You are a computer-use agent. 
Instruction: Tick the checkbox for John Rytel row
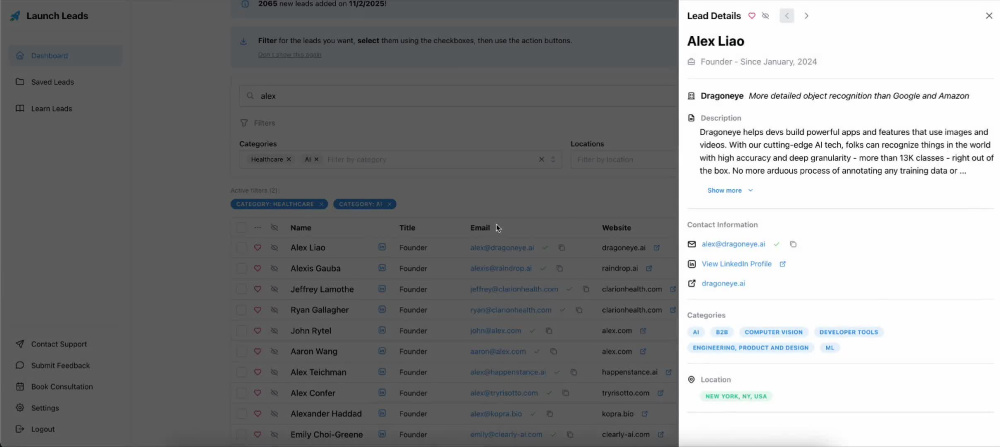coord(241,331)
